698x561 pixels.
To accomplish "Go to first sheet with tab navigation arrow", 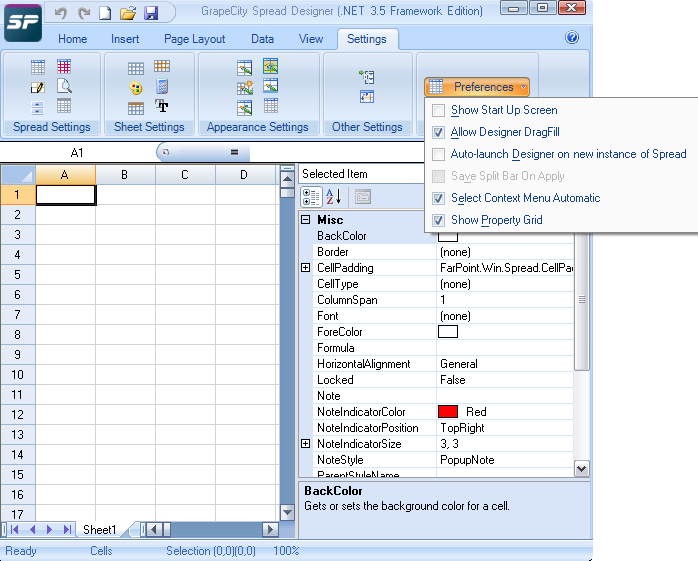I will (x=14, y=529).
